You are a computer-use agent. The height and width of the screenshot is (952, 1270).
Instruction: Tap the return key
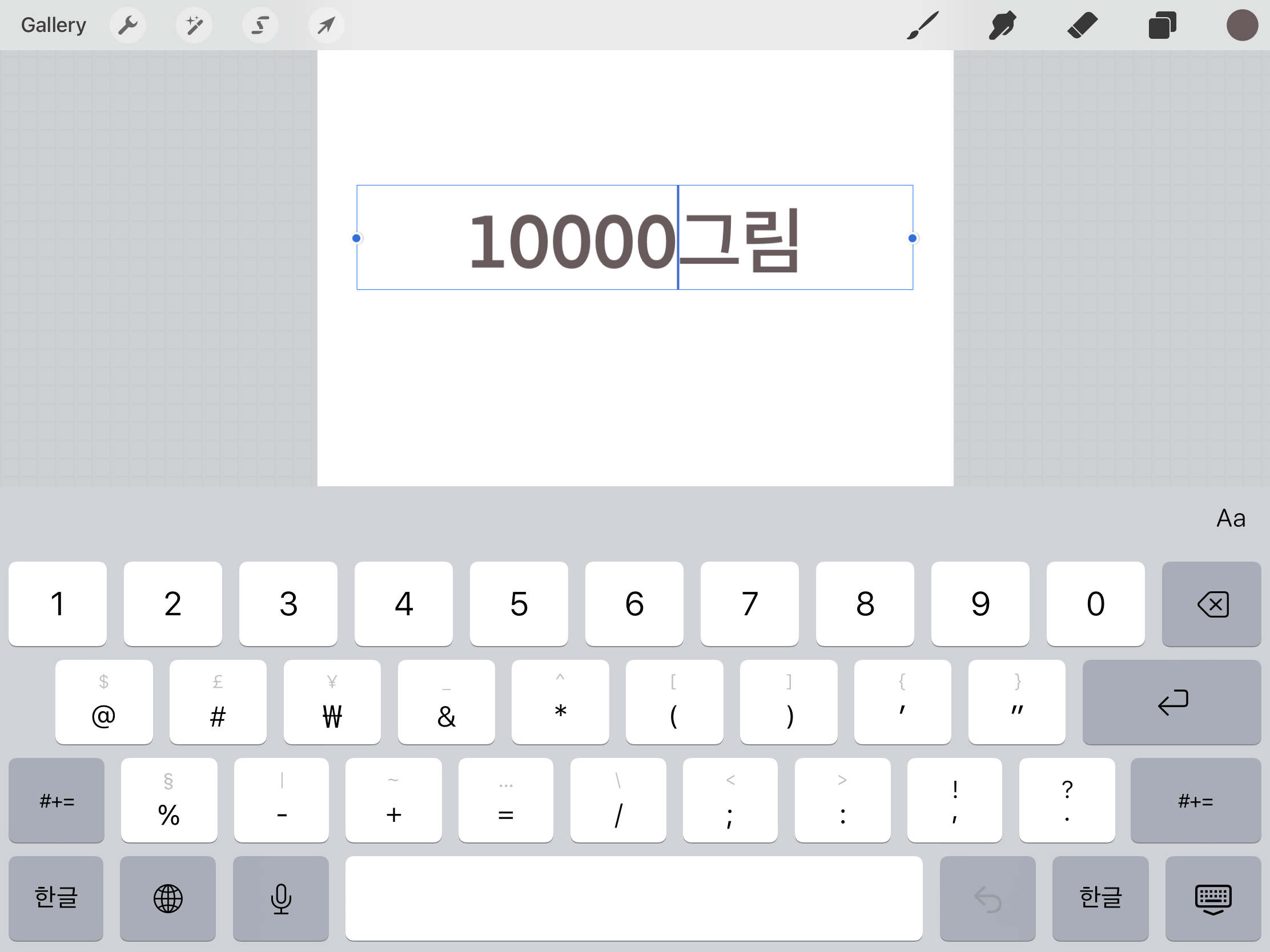[x=1172, y=702]
